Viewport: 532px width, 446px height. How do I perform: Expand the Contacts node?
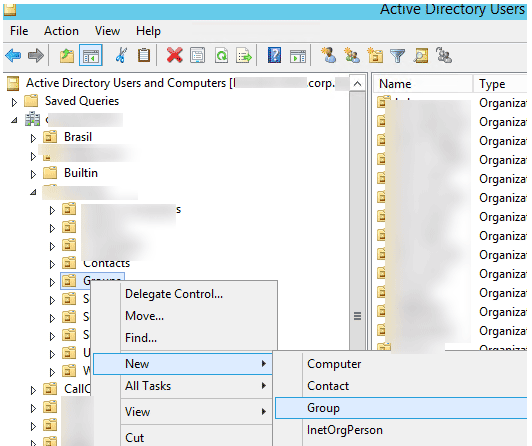click(x=52, y=264)
